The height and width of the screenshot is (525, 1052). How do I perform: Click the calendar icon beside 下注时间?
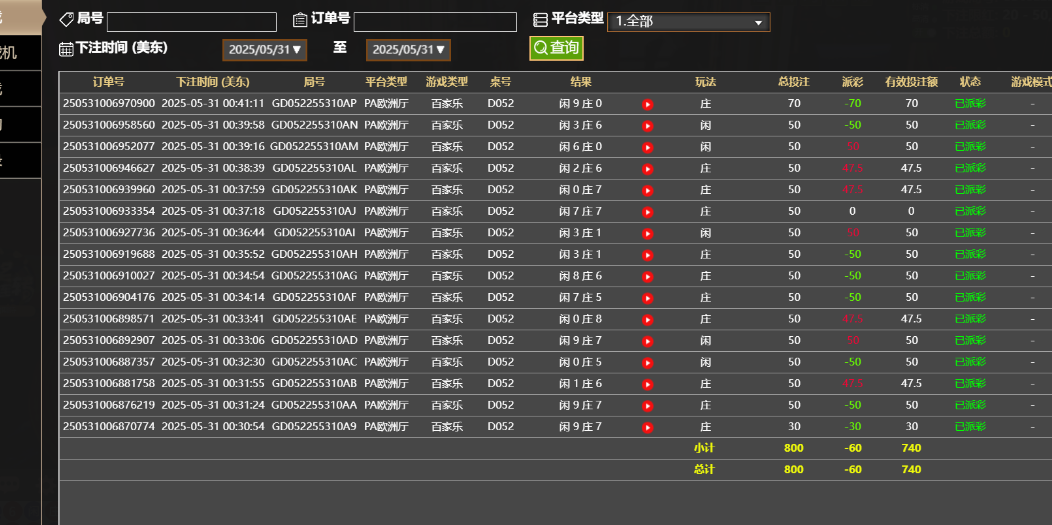(66, 49)
